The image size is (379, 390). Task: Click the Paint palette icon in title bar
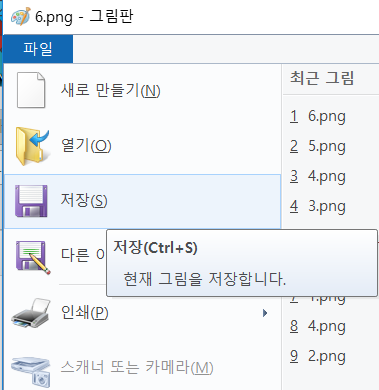pos(21,17)
